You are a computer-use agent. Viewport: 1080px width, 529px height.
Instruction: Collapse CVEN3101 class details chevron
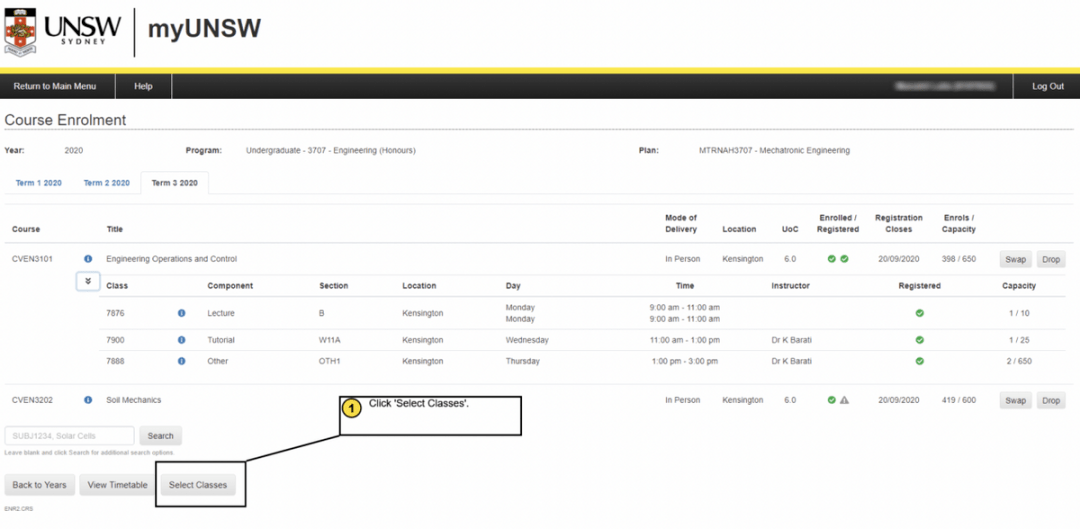pyautogui.click(x=88, y=282)
